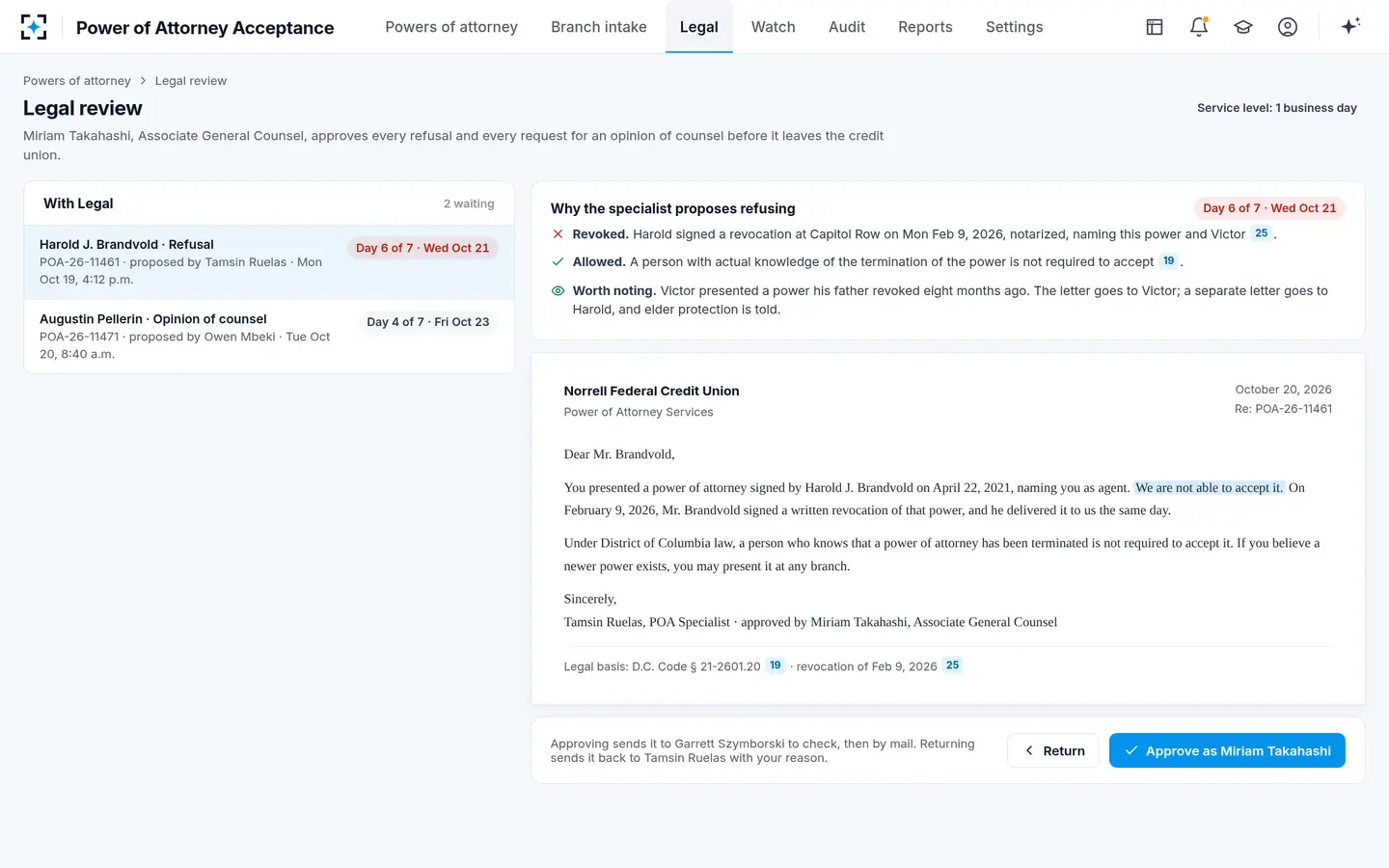Open the Reports tab
The image size is (1389, 868).
(925, 27)
